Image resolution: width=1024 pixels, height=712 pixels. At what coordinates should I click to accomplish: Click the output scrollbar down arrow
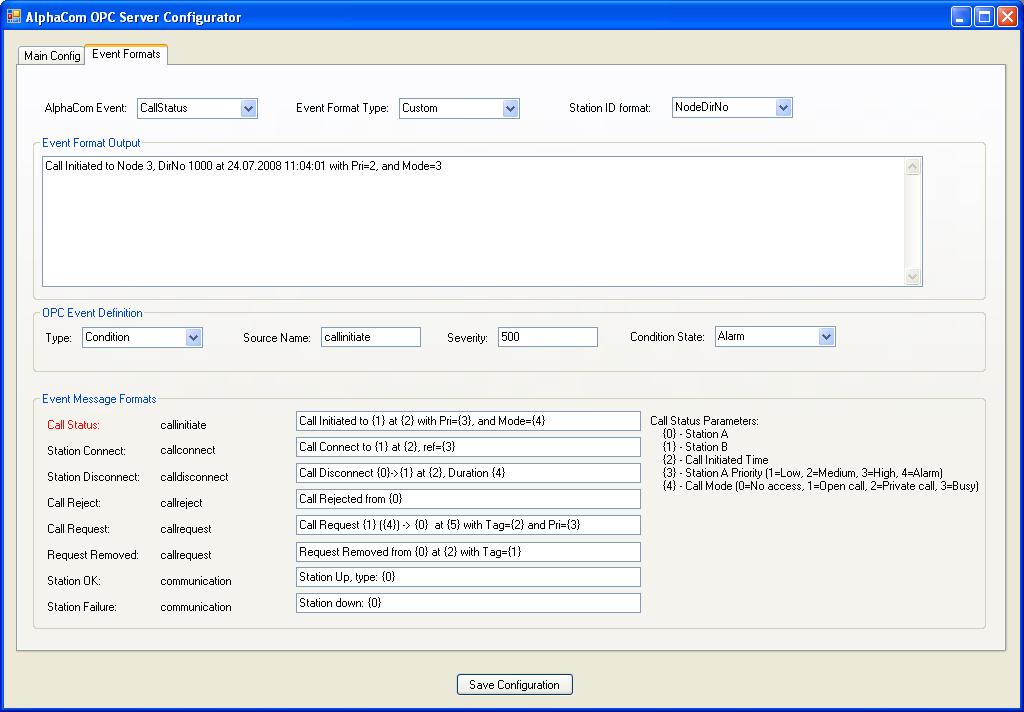[912, 277]
